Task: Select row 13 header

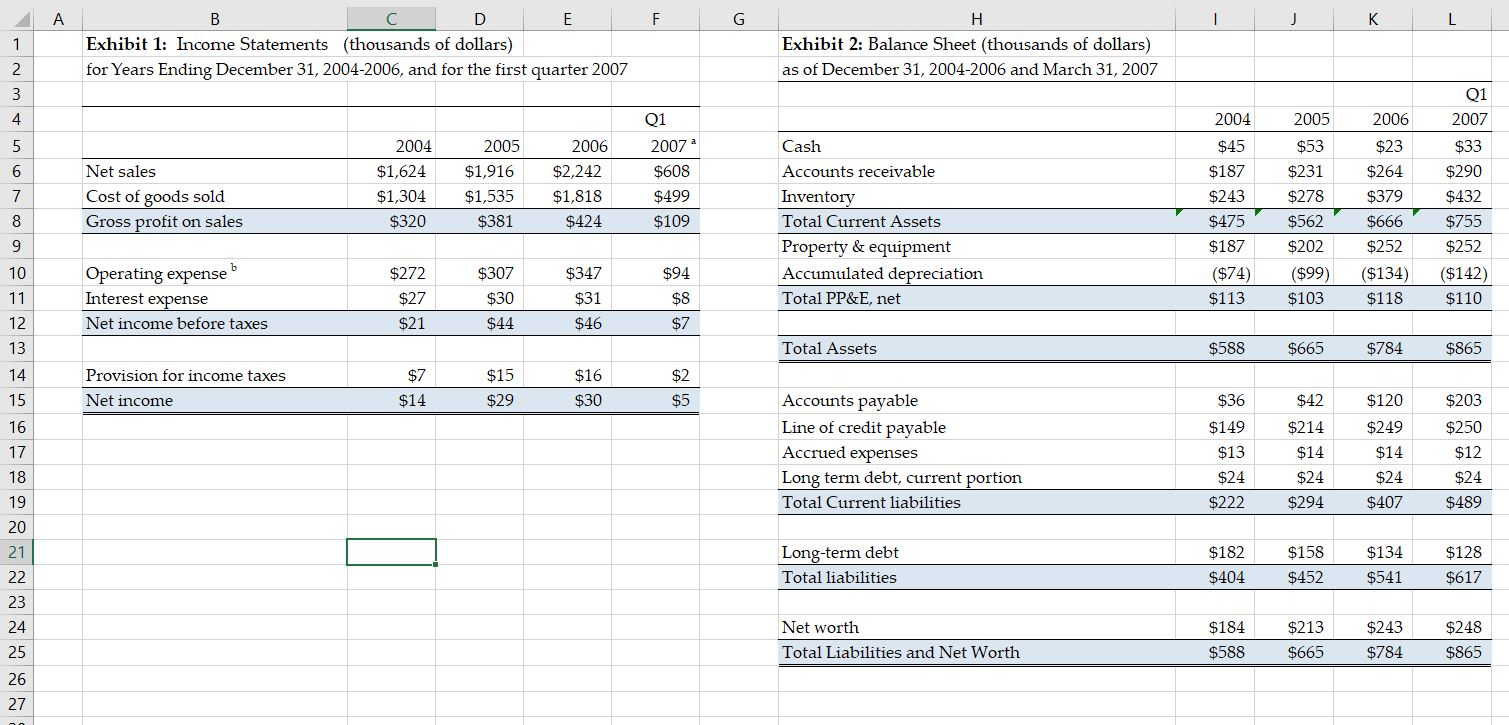Action: pyautogui.click(x=19, y=349)
